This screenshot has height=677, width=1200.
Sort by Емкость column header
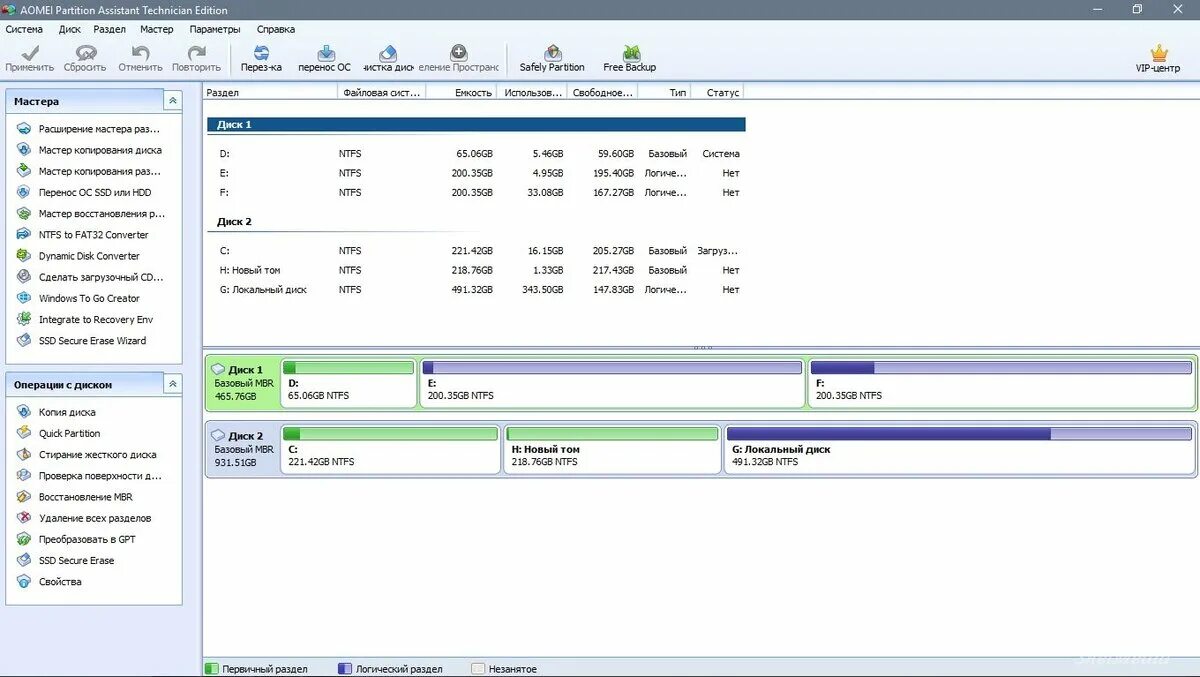(x=461, y=92)
